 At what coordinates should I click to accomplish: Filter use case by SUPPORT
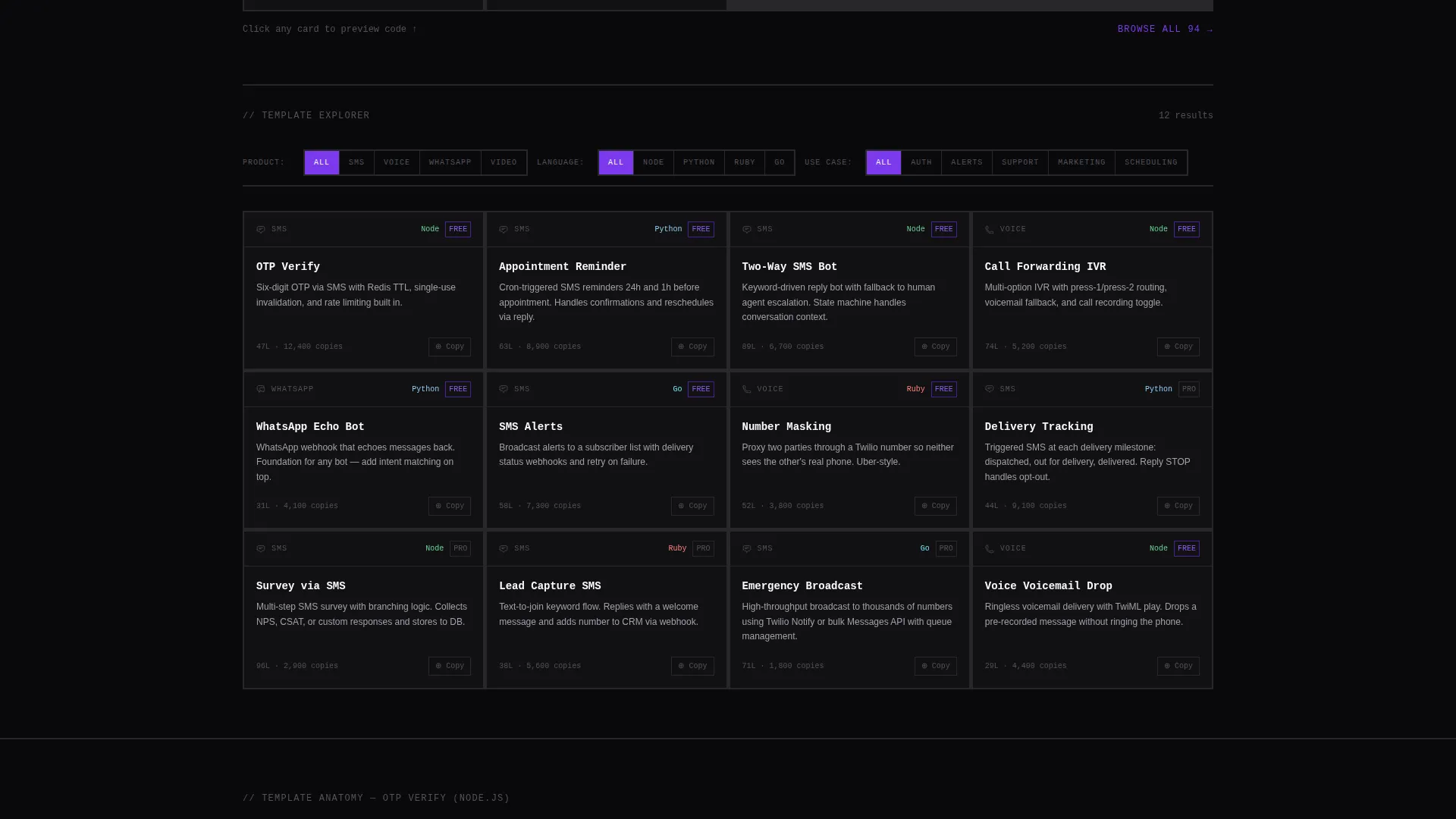pos(1020,162)
